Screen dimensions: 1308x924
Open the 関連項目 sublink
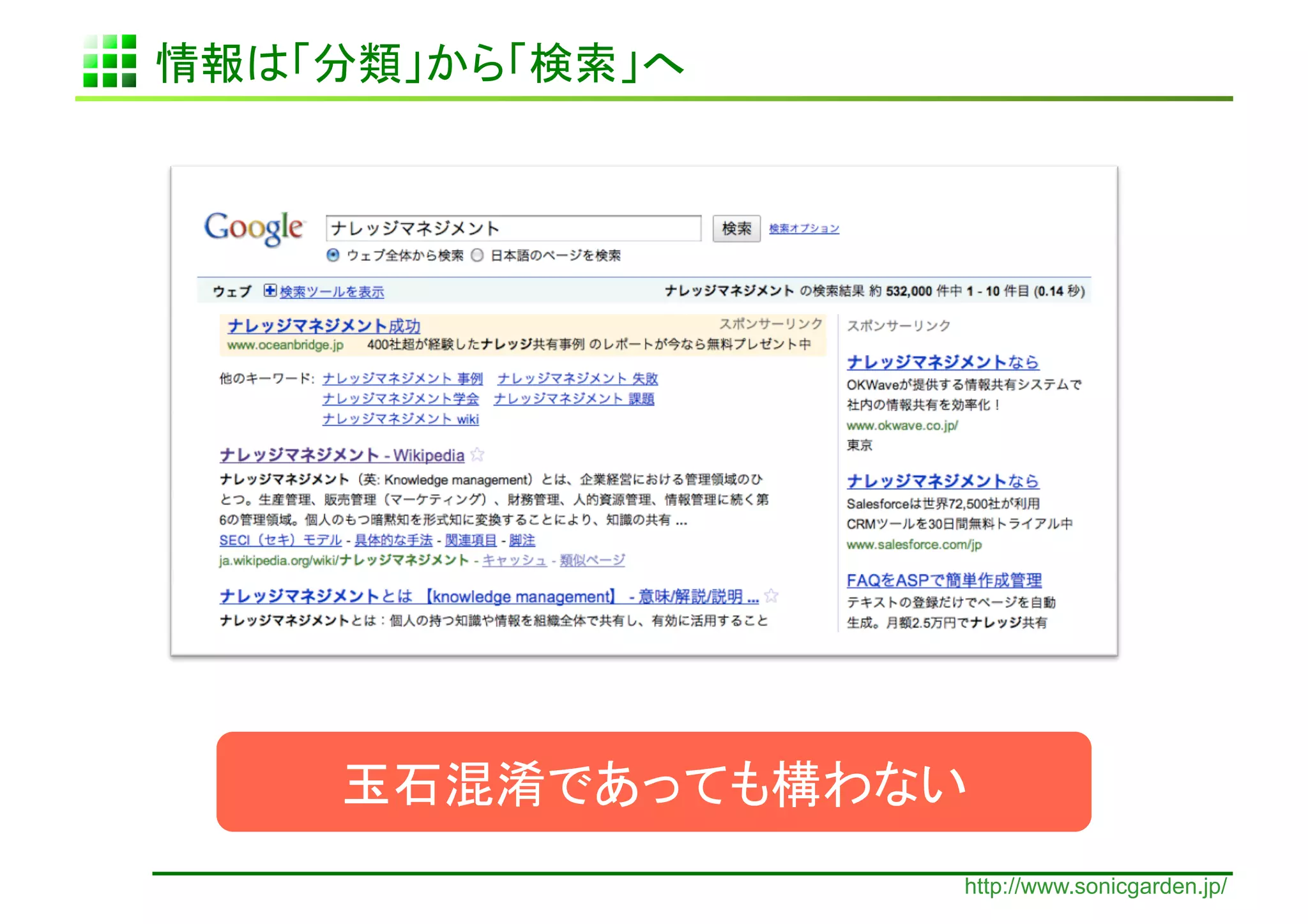click(x=471, y=540)
